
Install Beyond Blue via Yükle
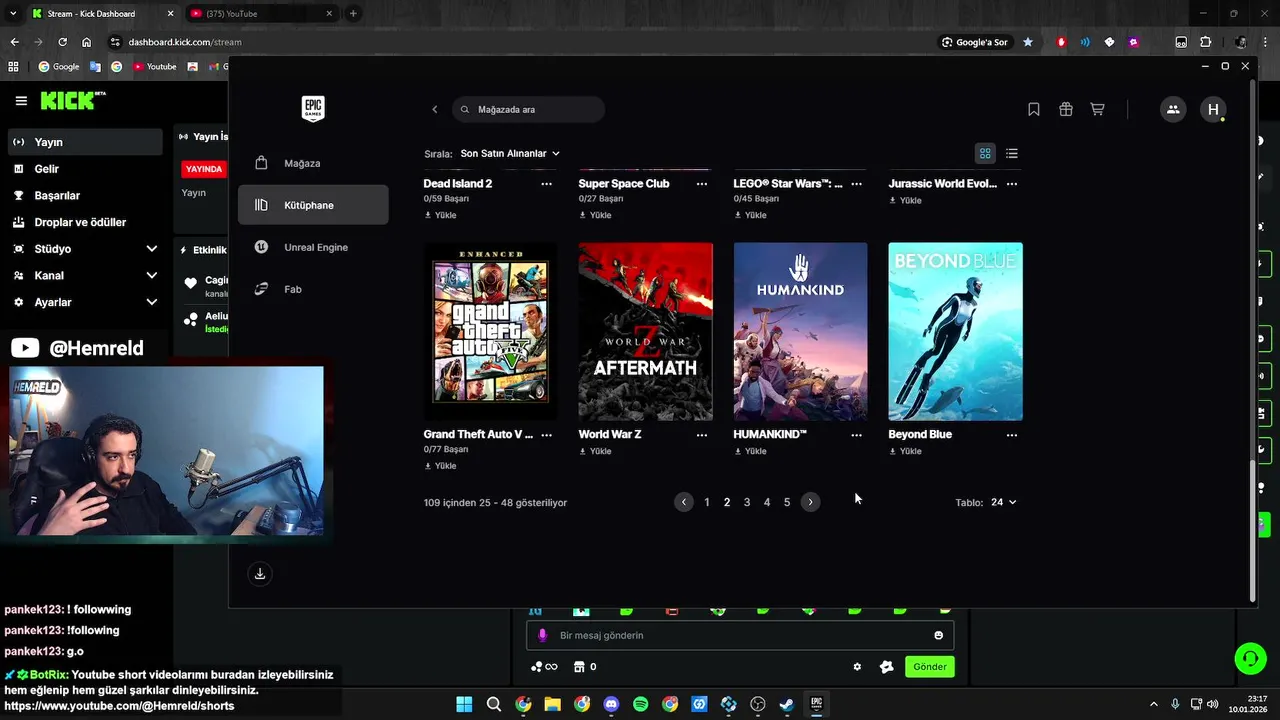point(905,451)
